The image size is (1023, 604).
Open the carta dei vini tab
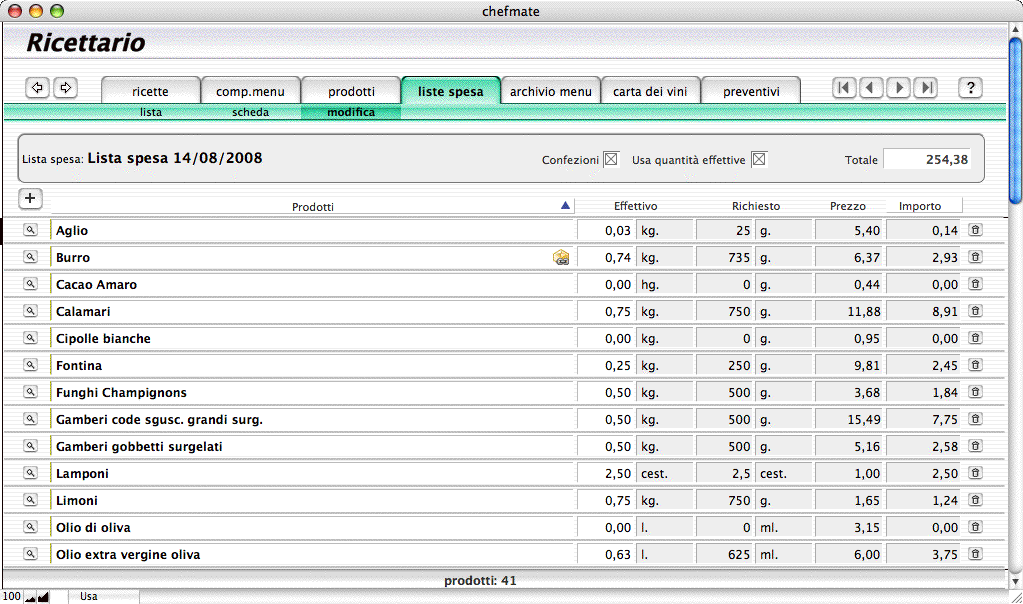(650, 91)
